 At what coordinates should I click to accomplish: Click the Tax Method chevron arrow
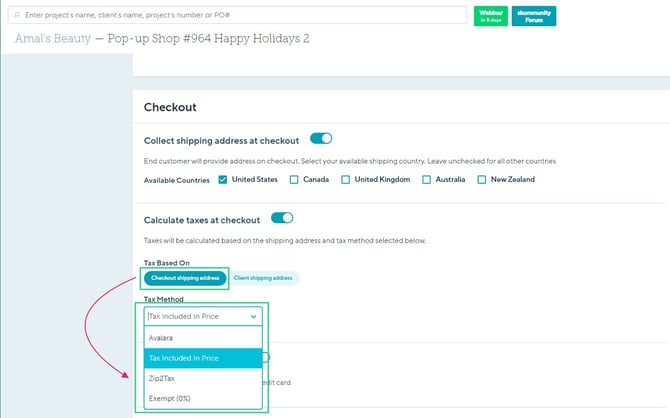pyautogui.click(x=253, y=315)
